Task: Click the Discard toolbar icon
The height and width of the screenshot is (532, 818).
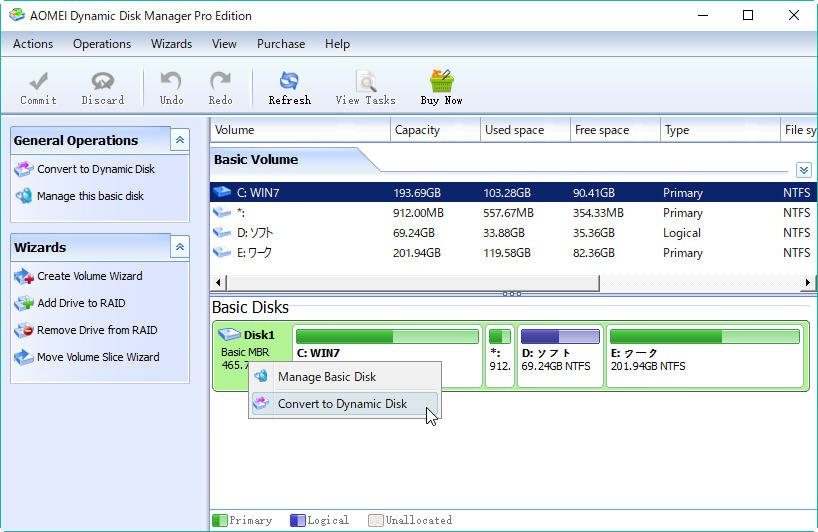Action: (x=103, y=81)
